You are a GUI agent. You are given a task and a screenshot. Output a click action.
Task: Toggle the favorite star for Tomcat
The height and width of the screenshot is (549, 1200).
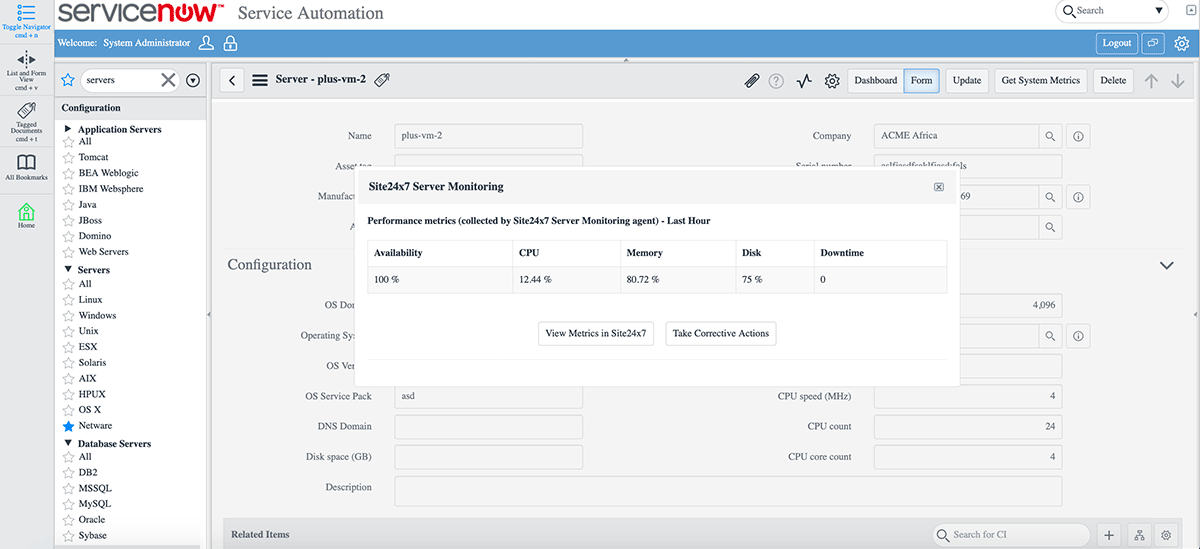(68, 158)
